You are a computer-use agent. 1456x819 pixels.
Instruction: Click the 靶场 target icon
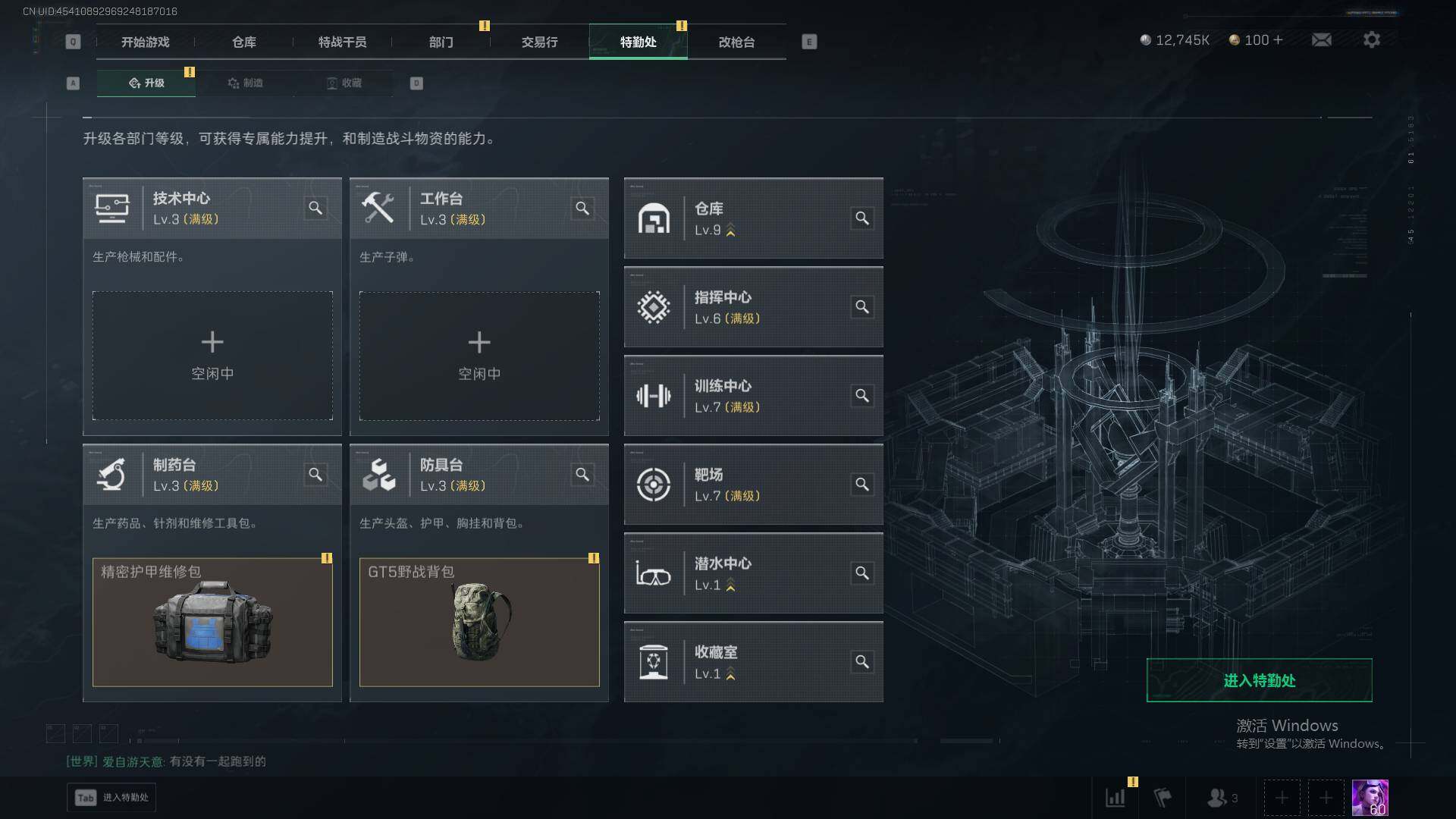point(653,485)
